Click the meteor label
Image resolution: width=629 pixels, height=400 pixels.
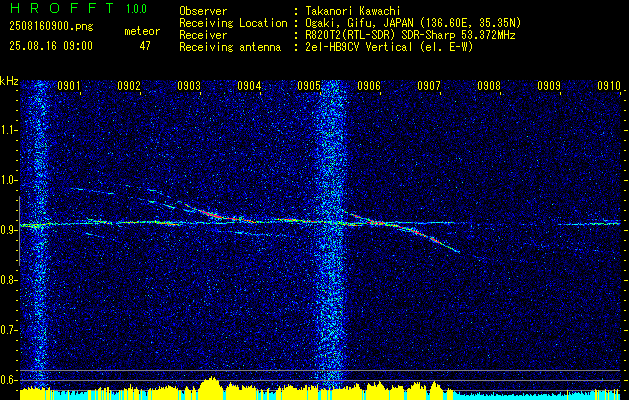[x=142, y=31]
